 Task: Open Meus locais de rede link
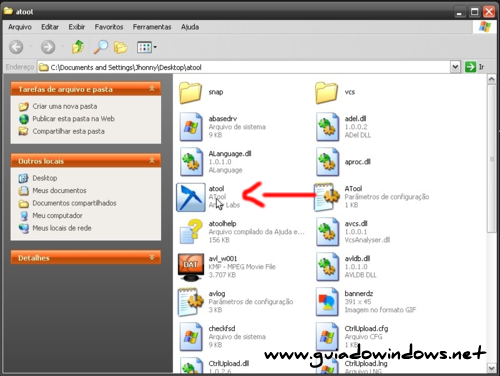[62, 228]
